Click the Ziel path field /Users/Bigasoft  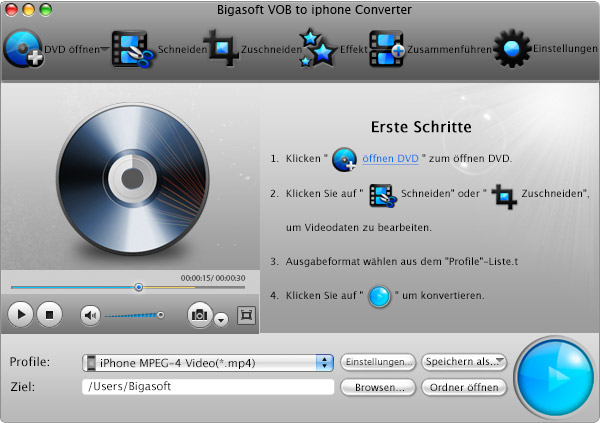coord(208,387)
